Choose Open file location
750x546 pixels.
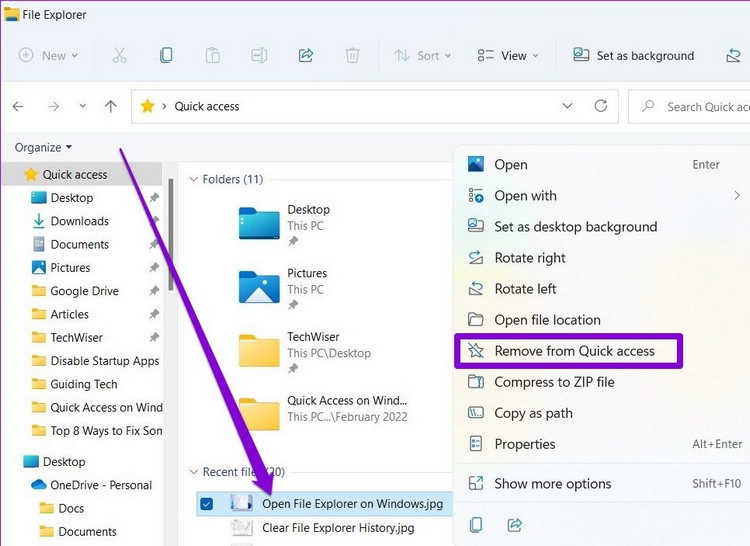pos(602,320)
